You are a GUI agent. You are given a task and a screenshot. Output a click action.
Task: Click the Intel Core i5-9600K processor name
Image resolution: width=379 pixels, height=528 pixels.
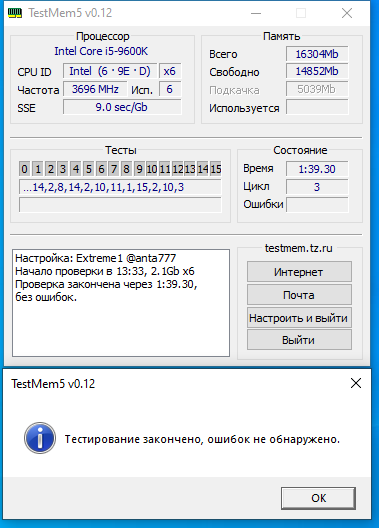(101, 51)
